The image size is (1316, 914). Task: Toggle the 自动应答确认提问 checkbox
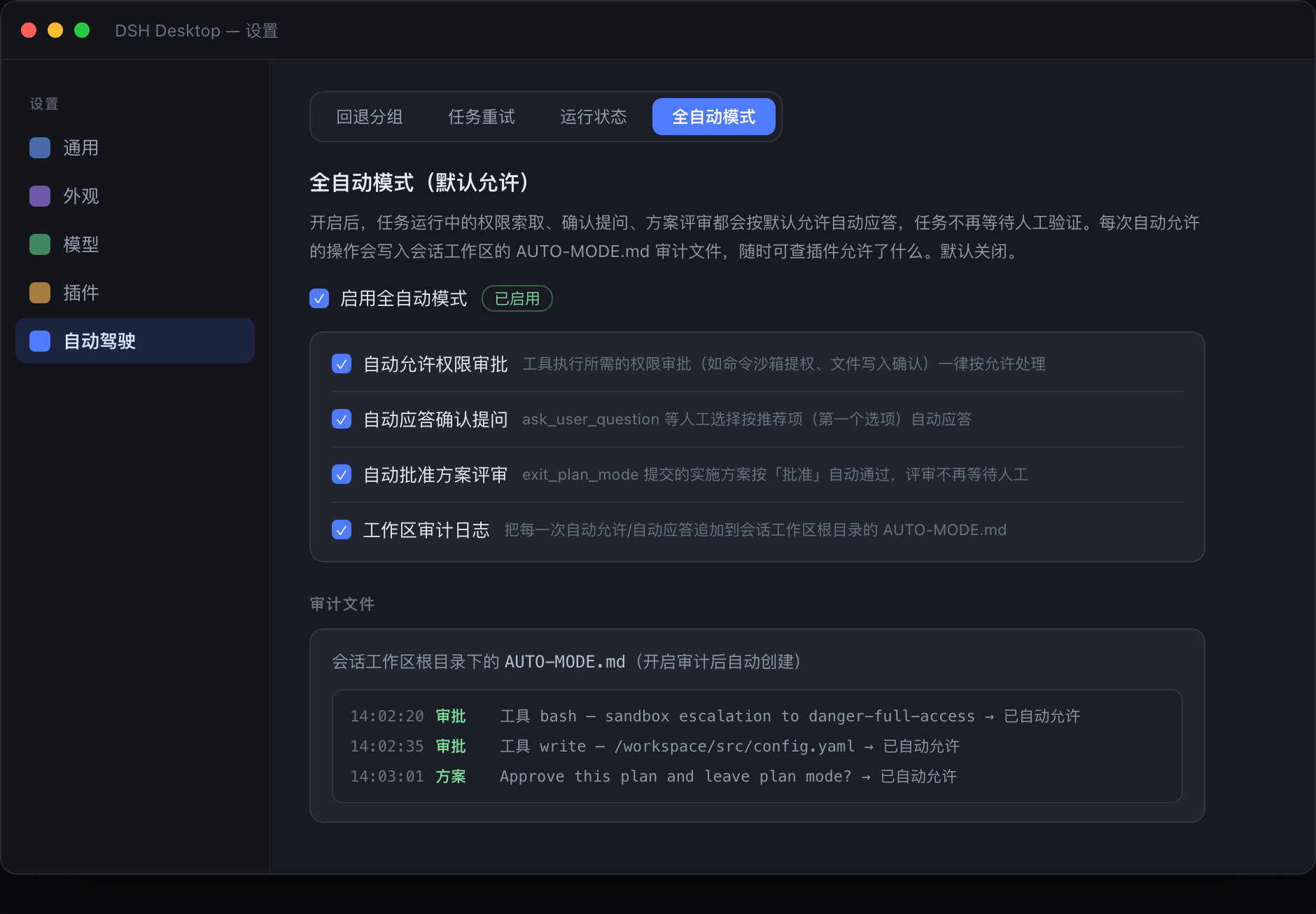coord(342,420)
